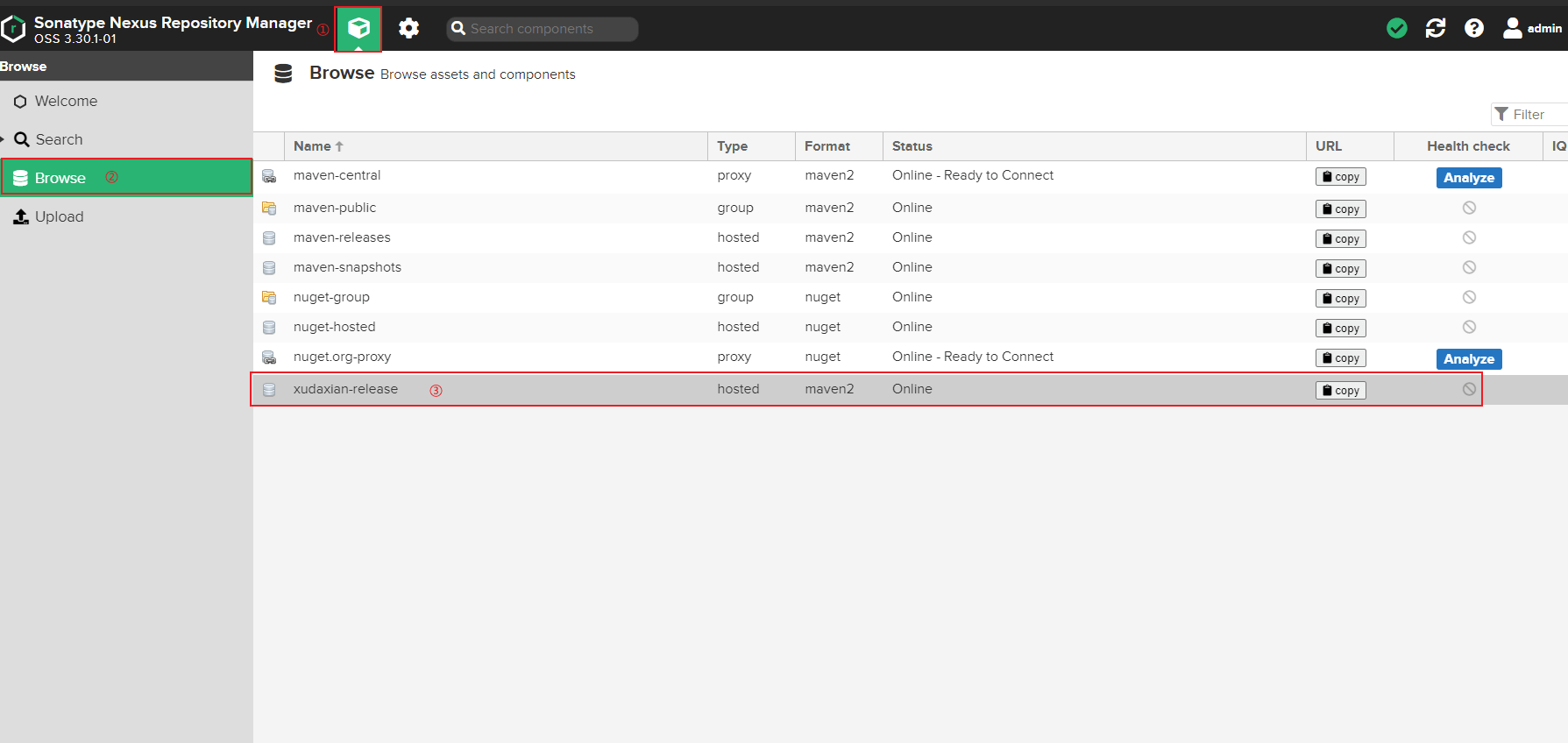This screenshot has height=743, width=1568.
Task: Click the URL column header
Action: point(1350,146)
